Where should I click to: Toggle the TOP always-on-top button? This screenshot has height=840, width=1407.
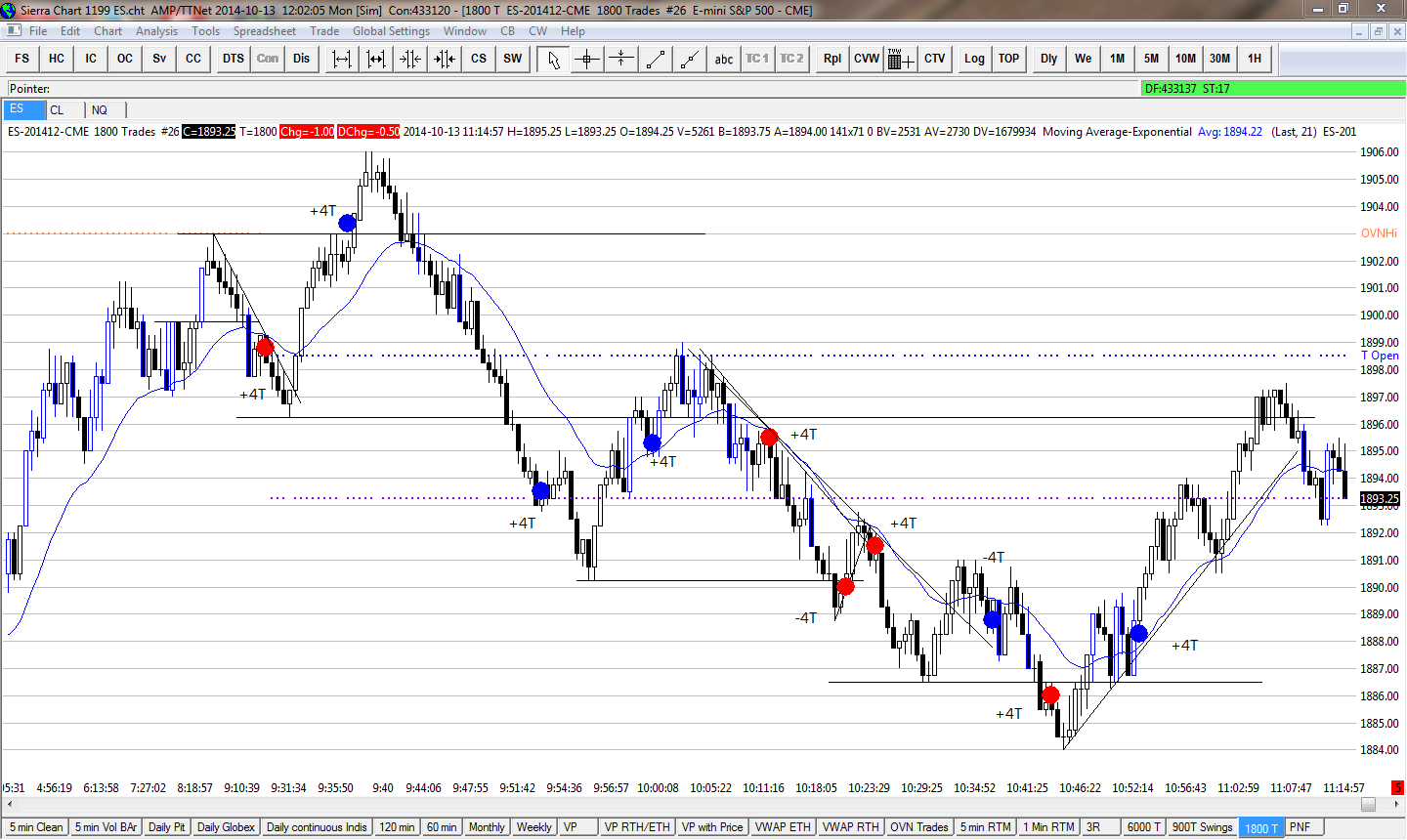(x=1009, y=59)
